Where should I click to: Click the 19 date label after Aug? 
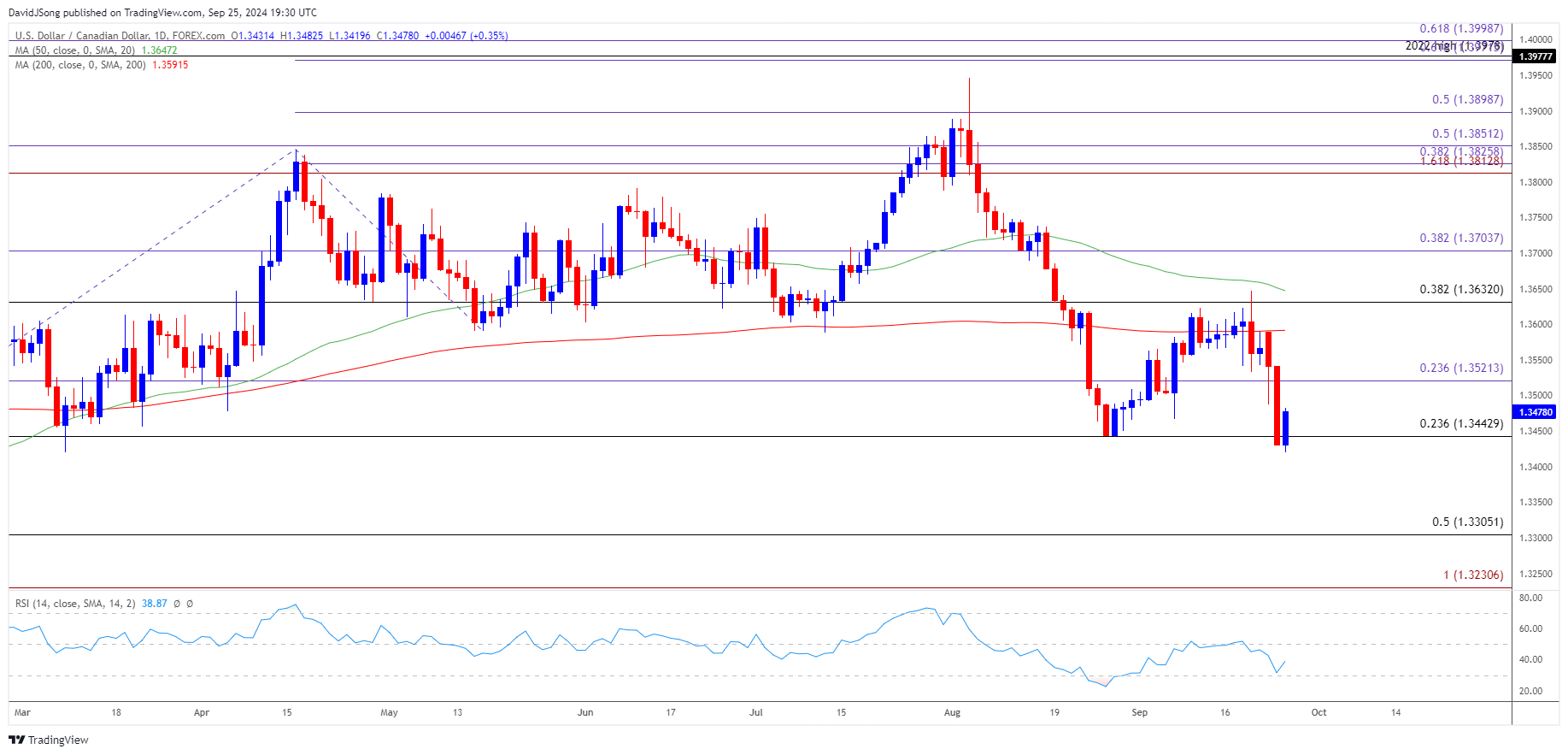[1054, 712]
